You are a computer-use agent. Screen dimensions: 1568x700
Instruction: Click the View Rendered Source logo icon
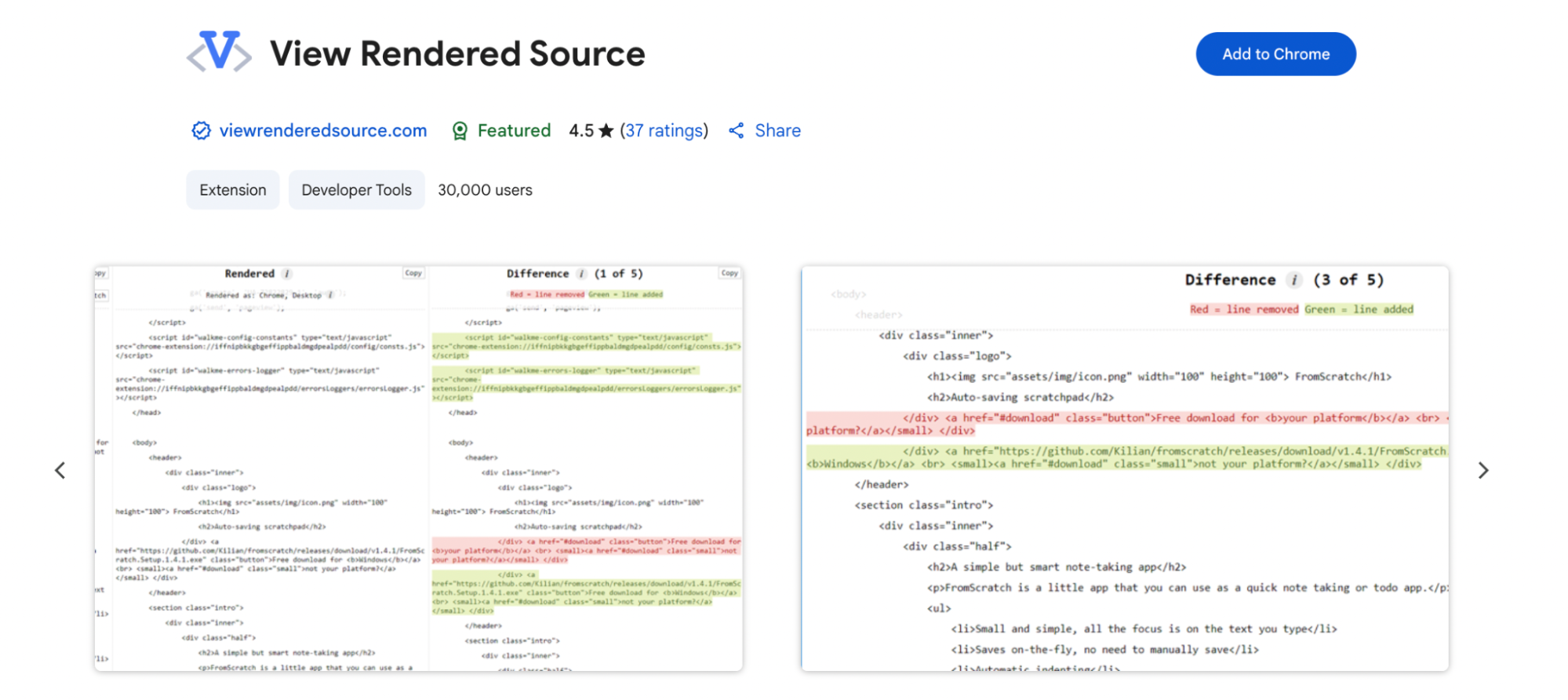(x=219, y=52)
